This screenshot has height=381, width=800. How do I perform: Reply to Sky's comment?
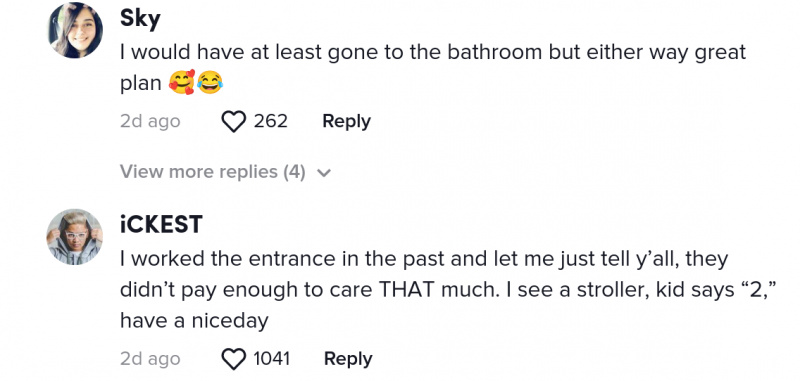346,121
